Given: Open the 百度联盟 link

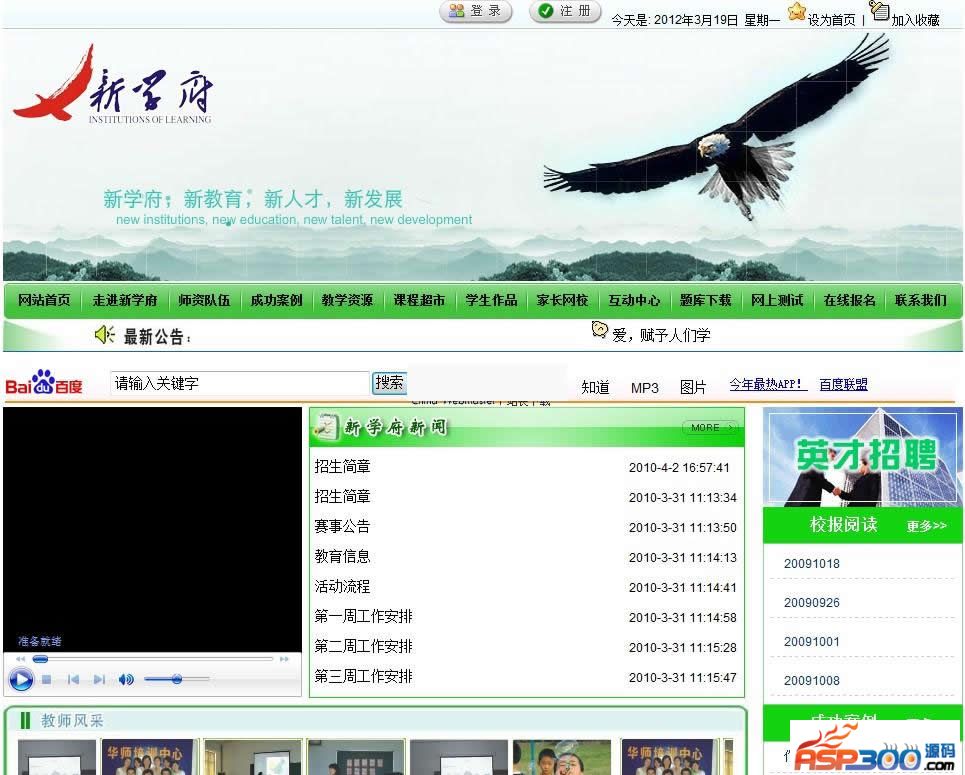Looking at the screenshot, I should (x=844, y=385).
